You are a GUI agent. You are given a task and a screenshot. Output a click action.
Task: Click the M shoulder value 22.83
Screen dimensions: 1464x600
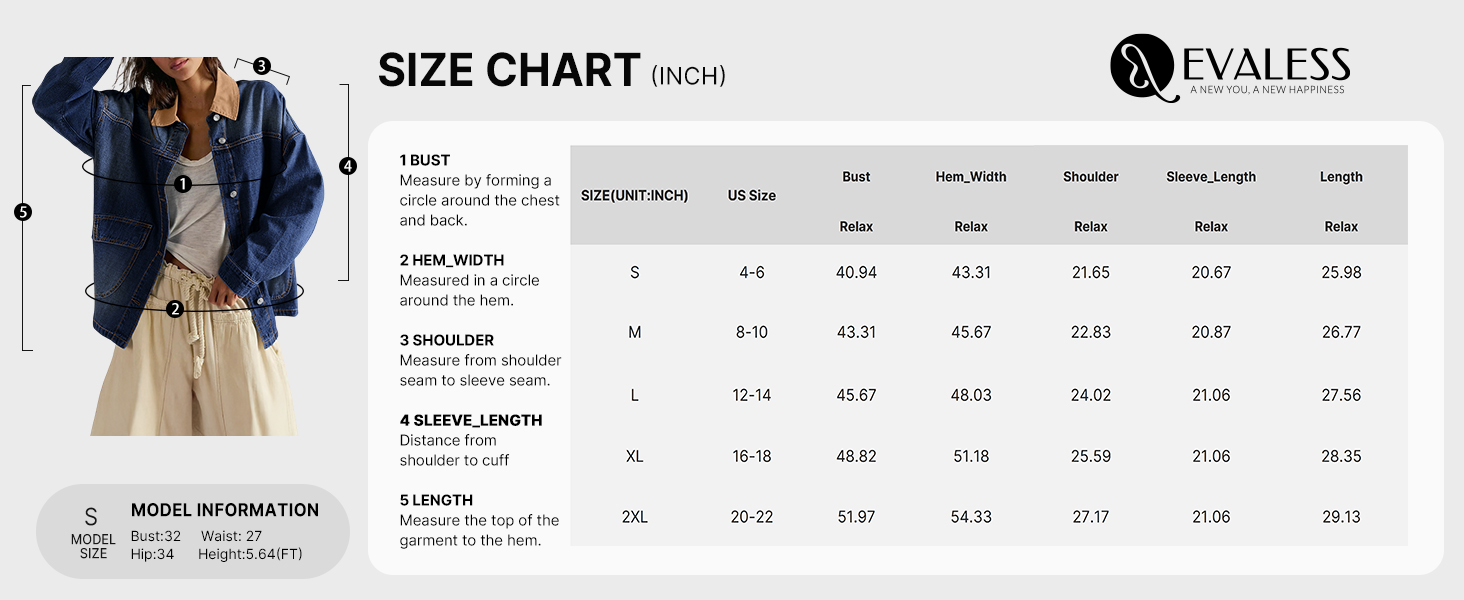click(x=1091, y=333)
